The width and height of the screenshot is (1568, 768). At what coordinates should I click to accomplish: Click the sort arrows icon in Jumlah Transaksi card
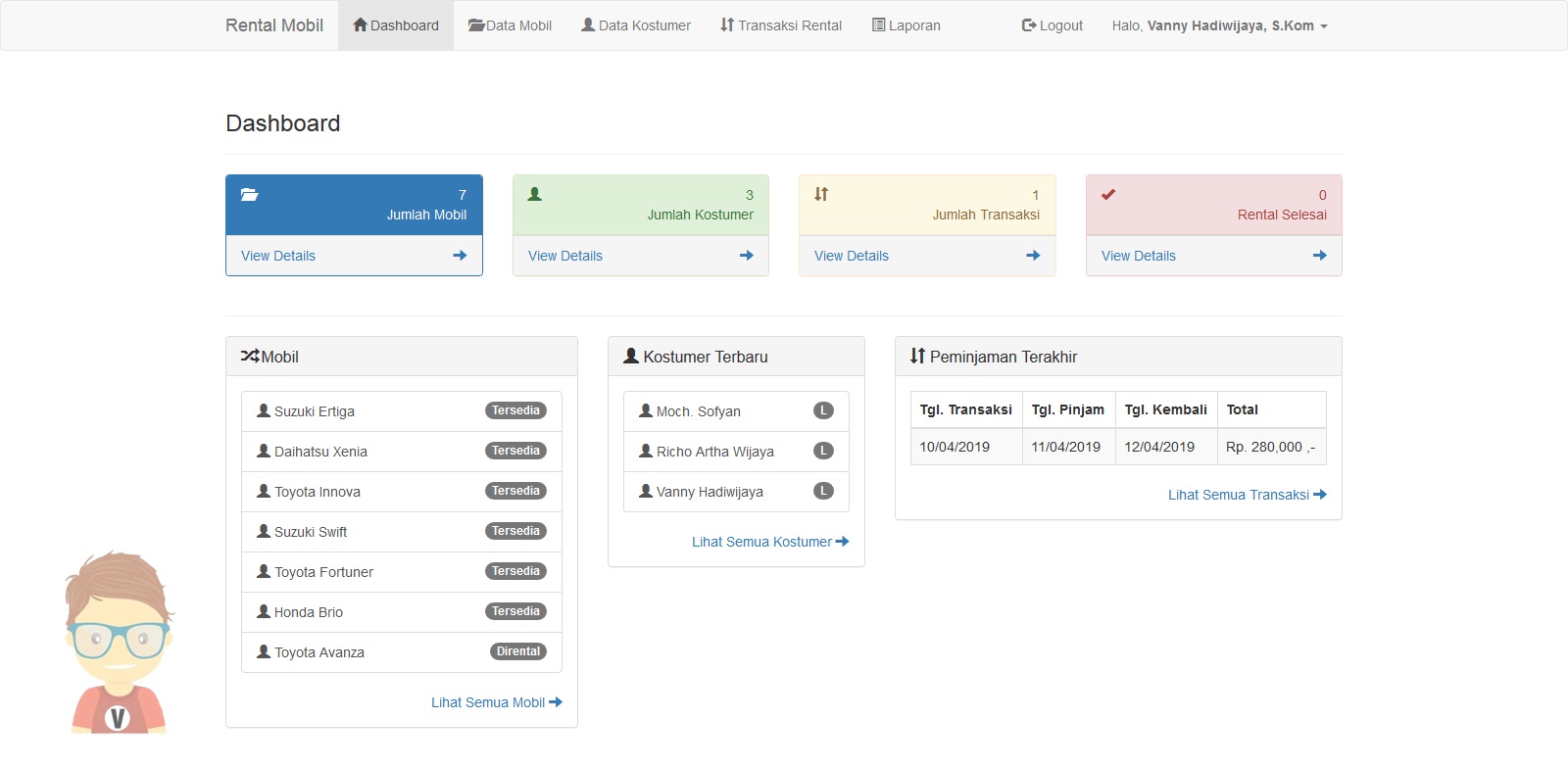click(821, 195)
